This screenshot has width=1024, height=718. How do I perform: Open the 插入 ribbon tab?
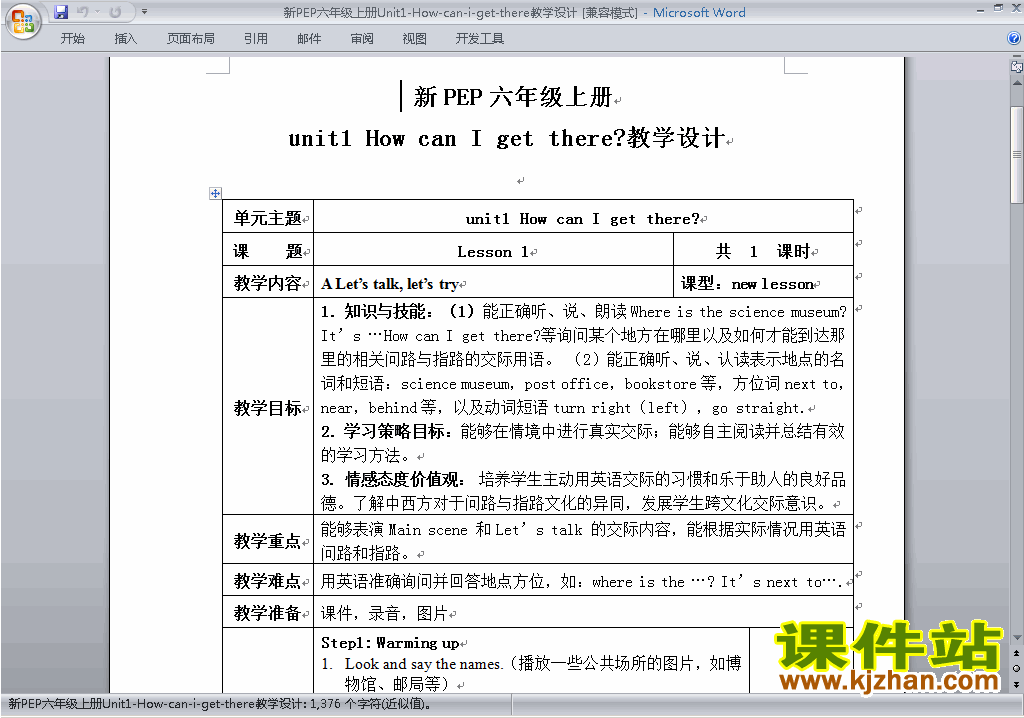(125, 39)
